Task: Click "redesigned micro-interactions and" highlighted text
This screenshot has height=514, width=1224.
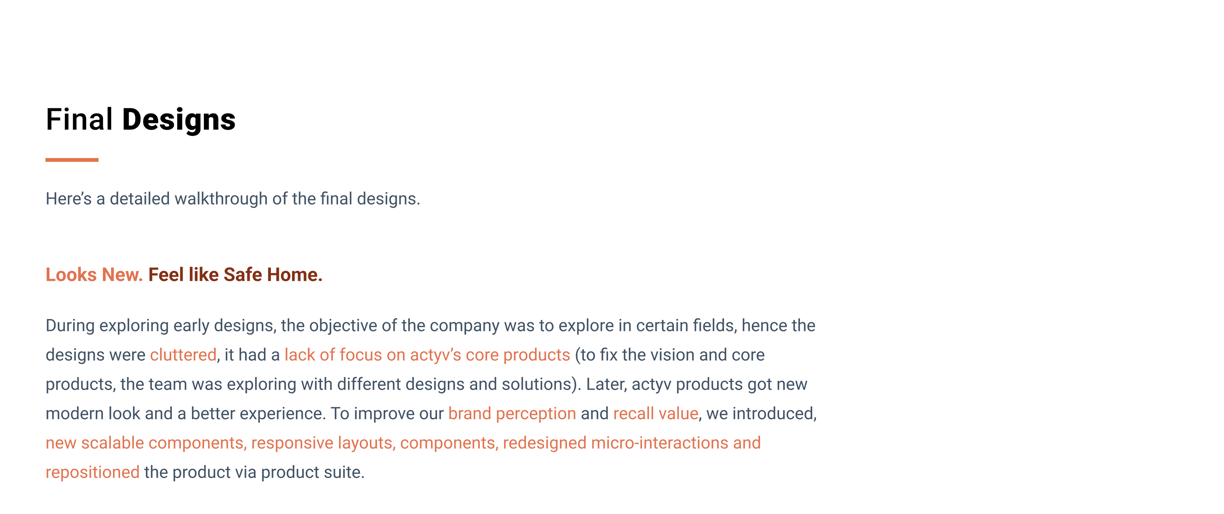Action: click(x=632, y=443)
